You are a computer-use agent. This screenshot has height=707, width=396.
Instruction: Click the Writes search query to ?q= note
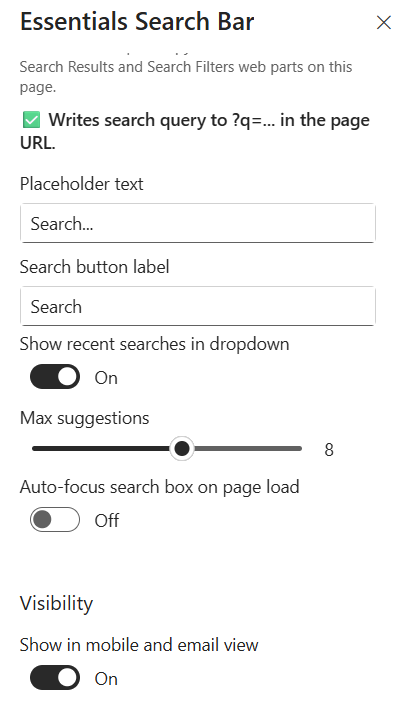coord(195,131)
